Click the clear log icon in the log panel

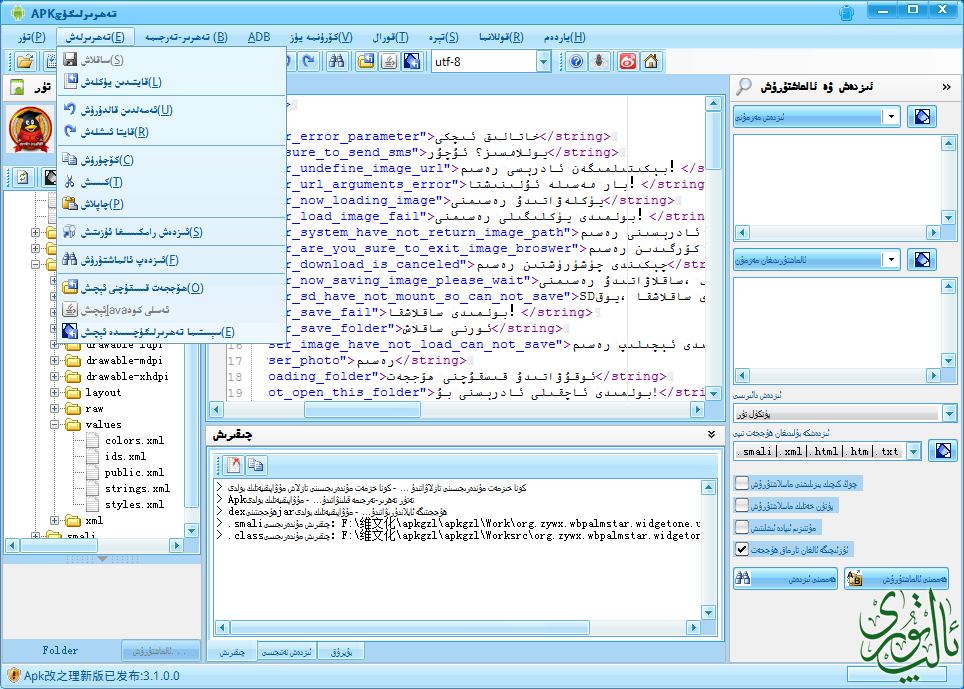[x=233, y=465]
